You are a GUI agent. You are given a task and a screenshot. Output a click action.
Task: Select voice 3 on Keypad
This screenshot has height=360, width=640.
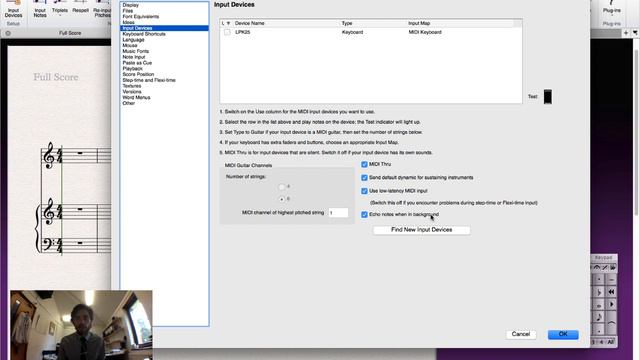point(593,342)
